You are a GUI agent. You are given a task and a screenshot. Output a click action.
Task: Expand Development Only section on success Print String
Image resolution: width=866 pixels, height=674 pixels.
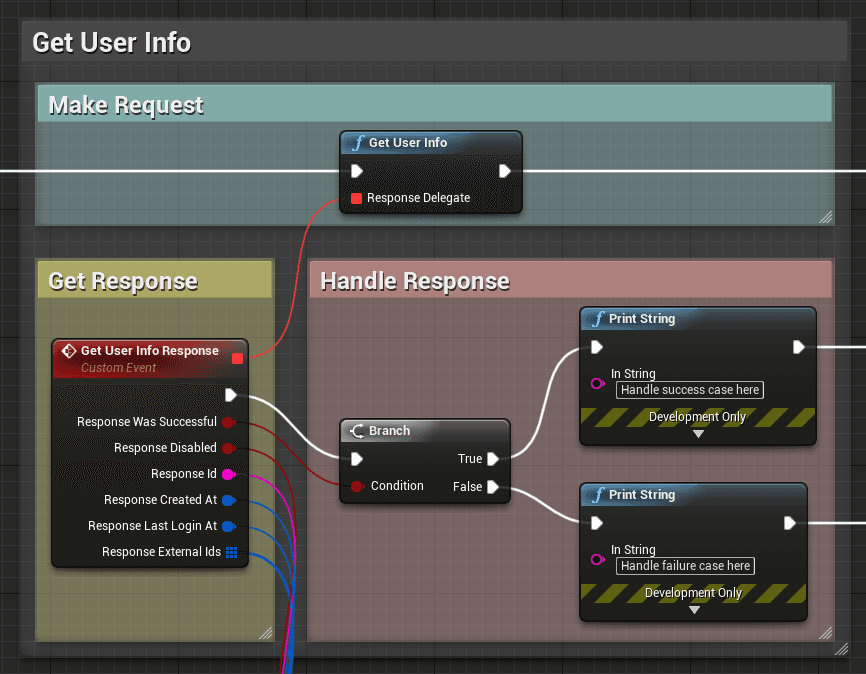tap(697, 433)
